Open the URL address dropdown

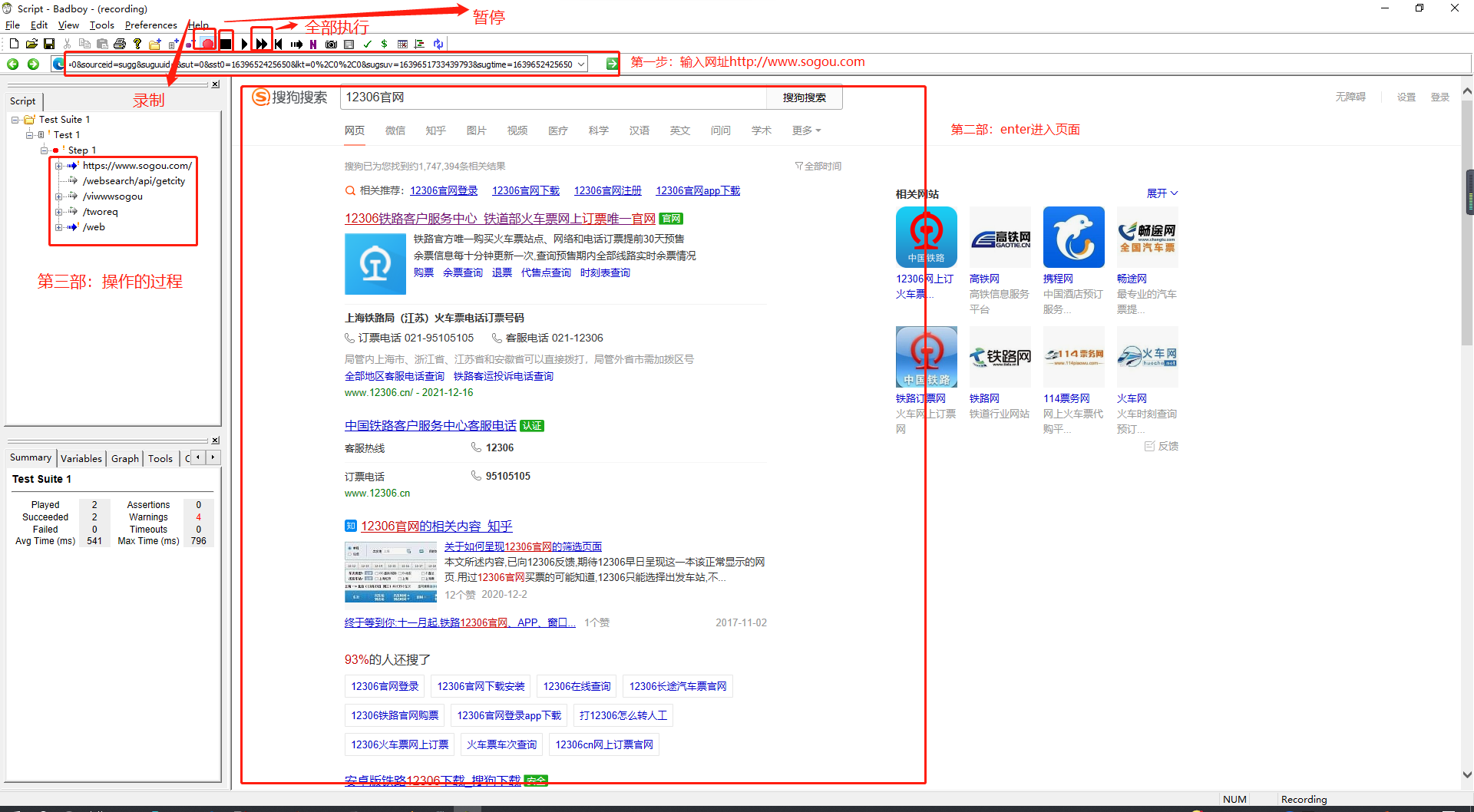[581, 64]
